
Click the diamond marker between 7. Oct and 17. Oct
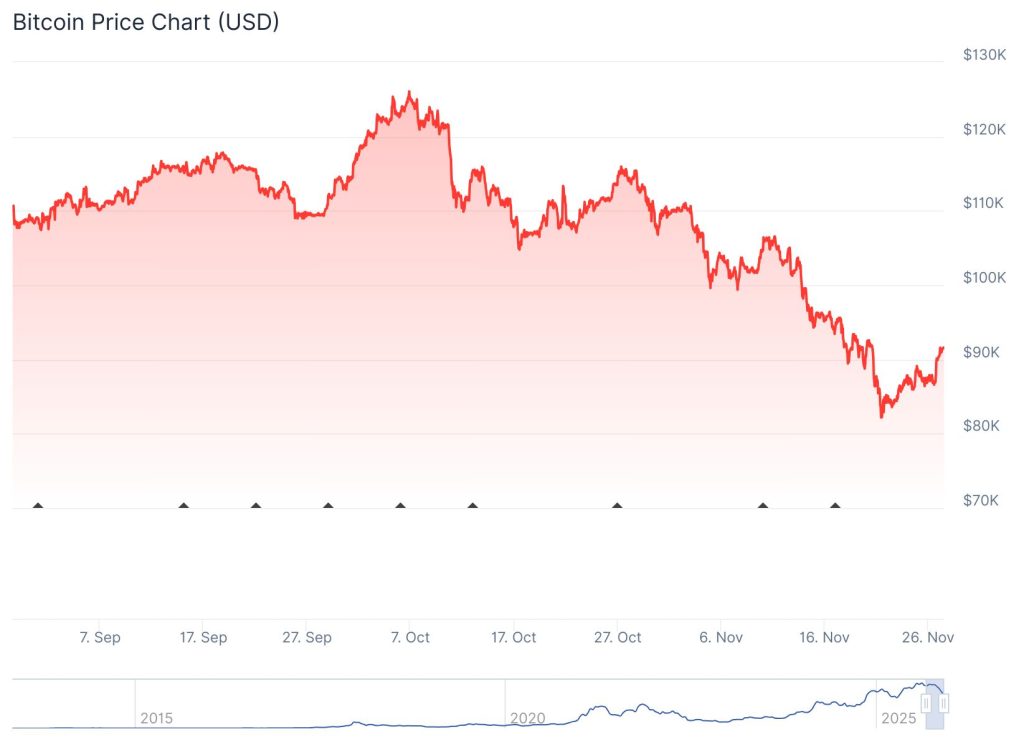(x=472, y=506)
